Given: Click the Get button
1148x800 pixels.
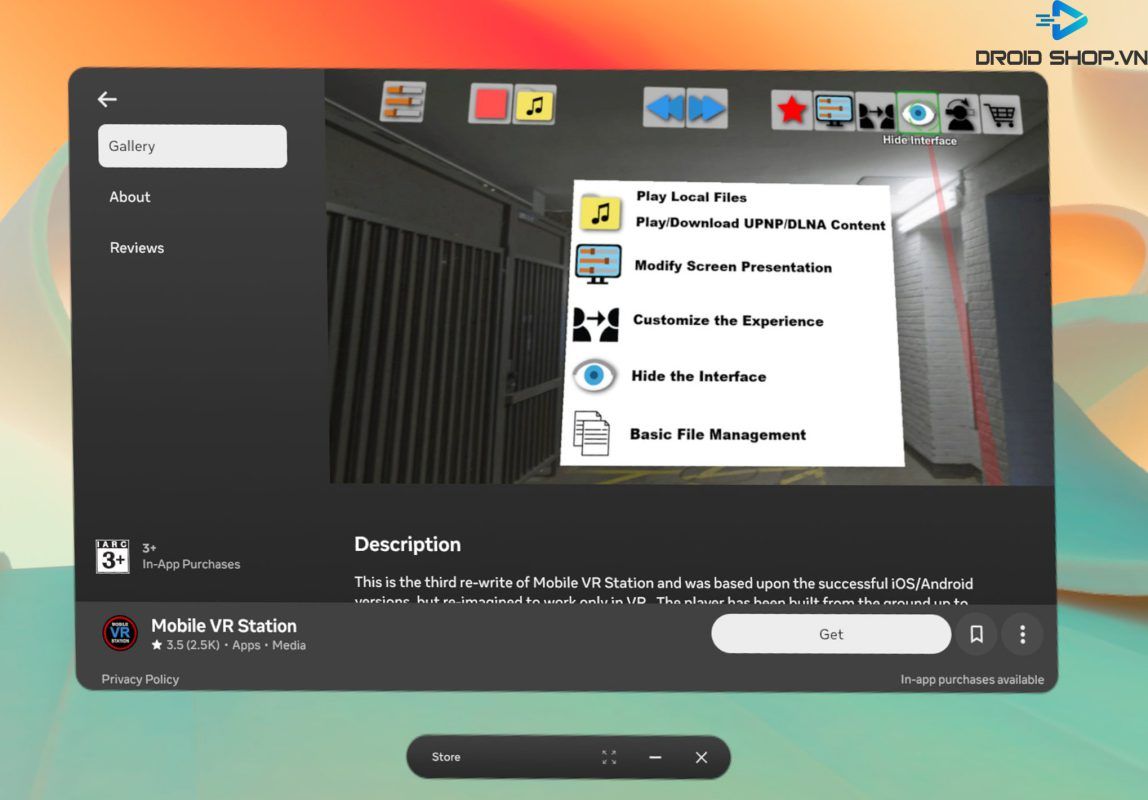Looking at the screenshot, I should click(831, 634).
